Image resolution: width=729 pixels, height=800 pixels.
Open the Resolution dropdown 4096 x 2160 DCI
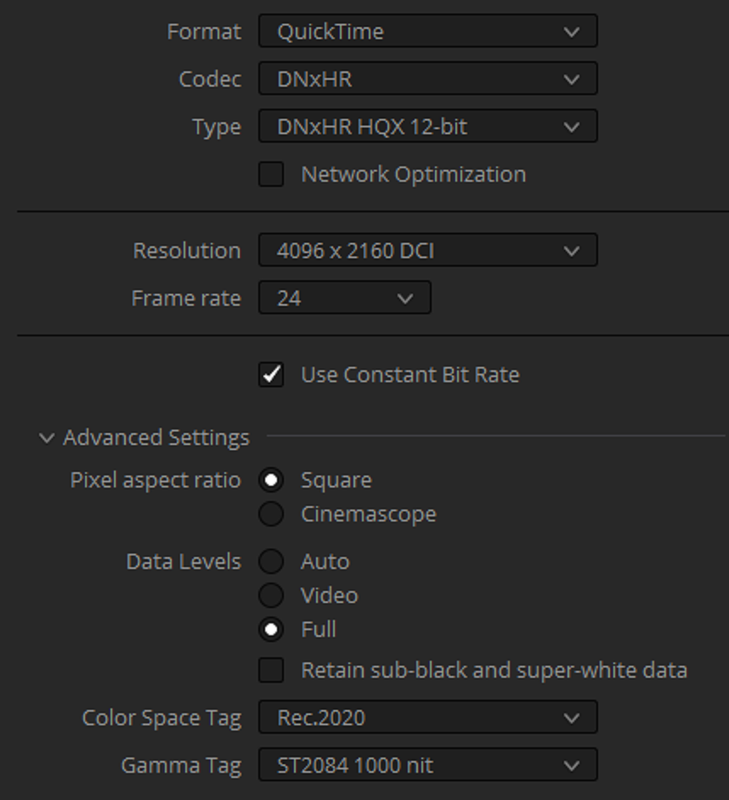coord(428,250)
